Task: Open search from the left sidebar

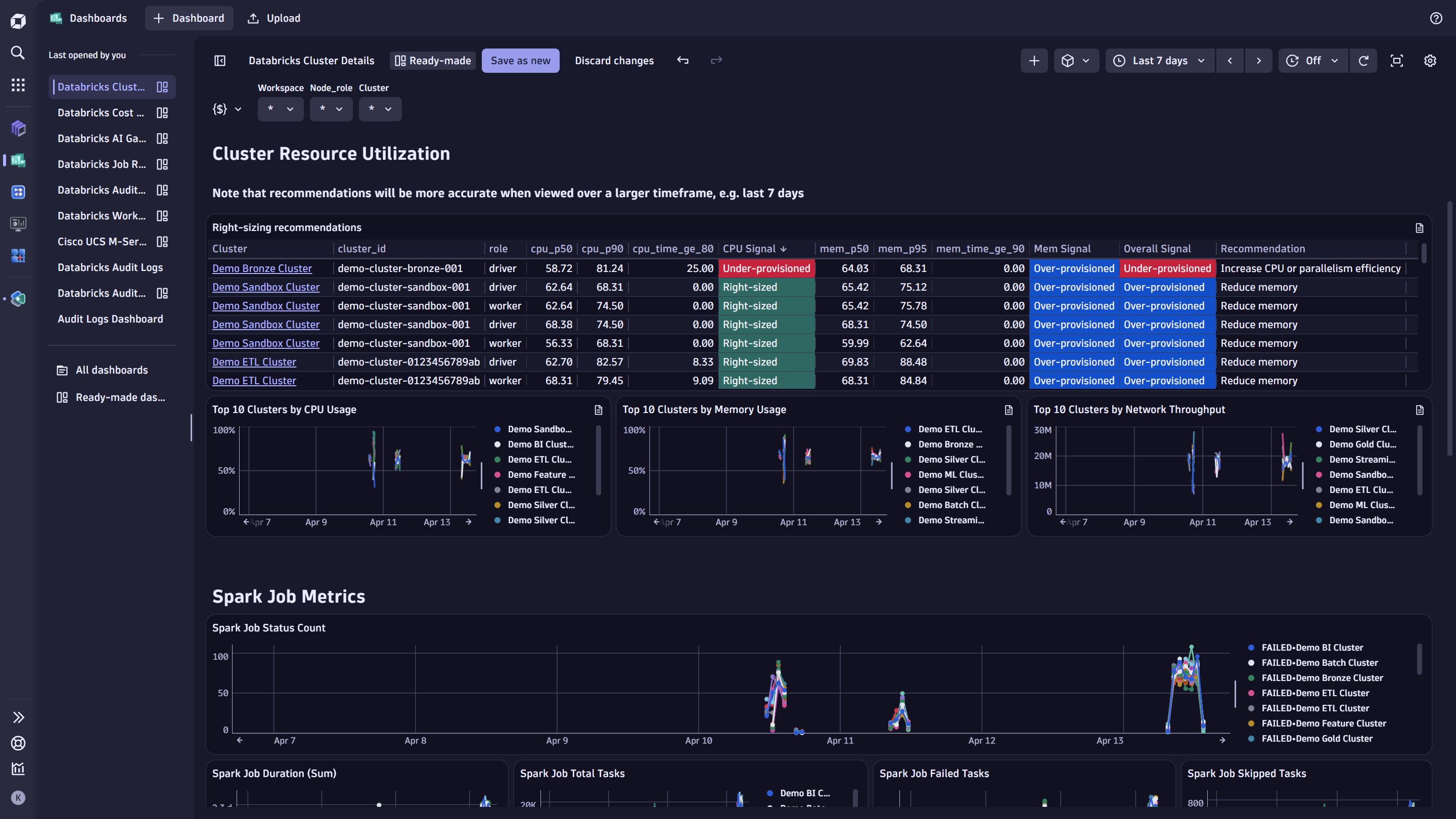Action: pyautogui.click(x=18, y=52)
